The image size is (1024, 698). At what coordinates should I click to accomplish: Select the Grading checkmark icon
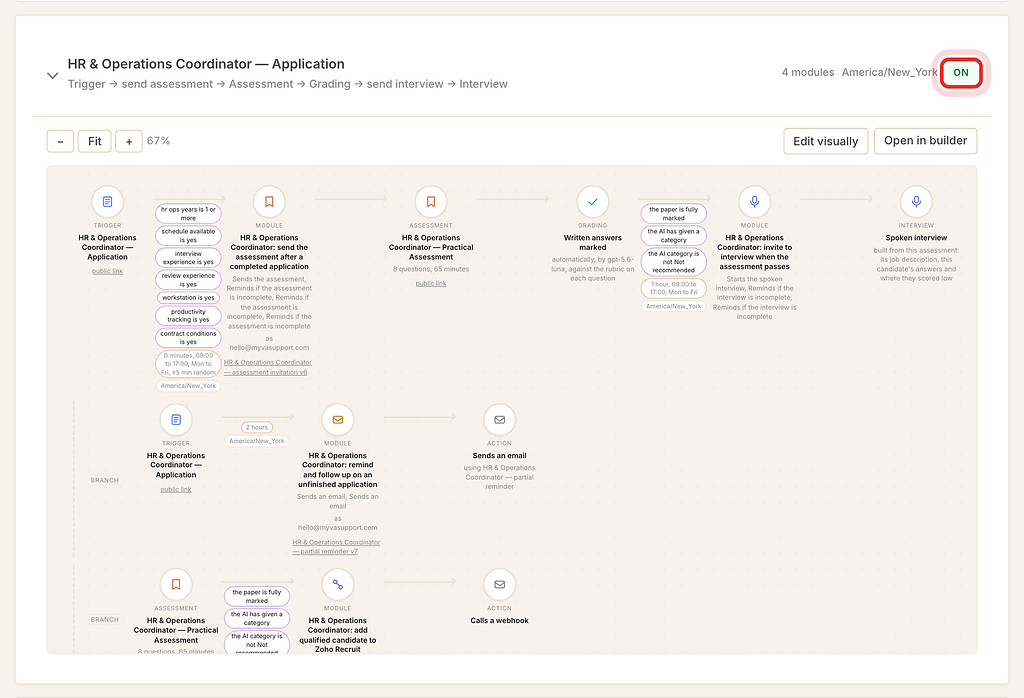coord(593,202)
